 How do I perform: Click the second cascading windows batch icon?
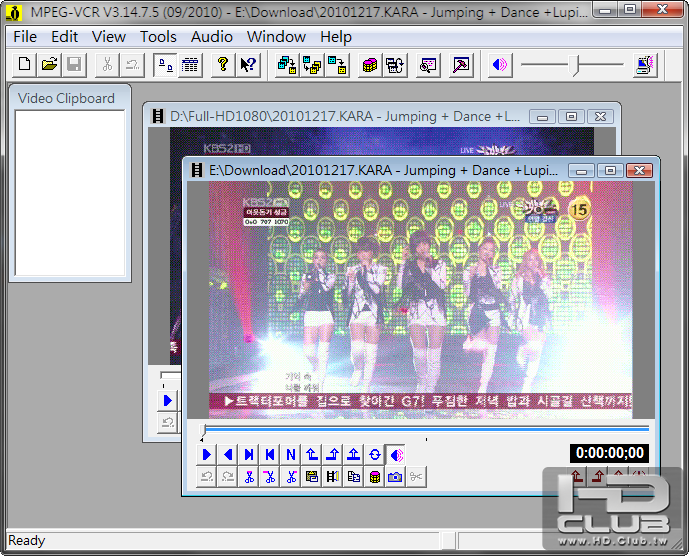click(x=312, y=65)
